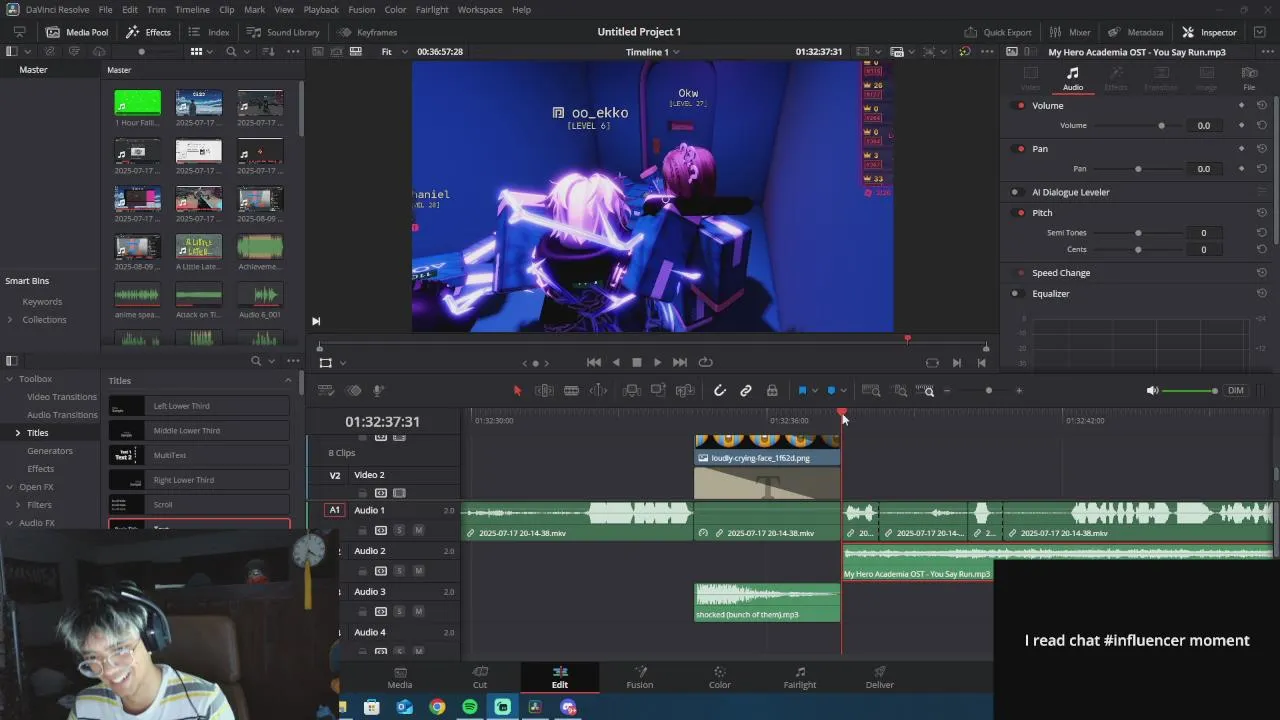This screenshot has width=1280, height=720.
Task: Open media pool three-dot options
Action: coord(293,51)
